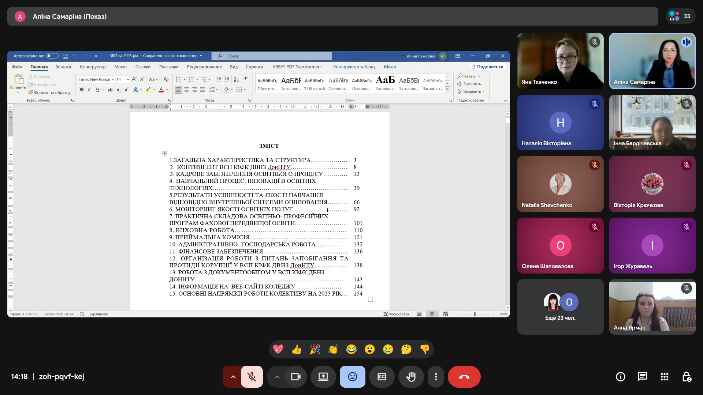Click the Find button in Word ribbon
Screen dimensions: 703x395
[x=467, y=76]
